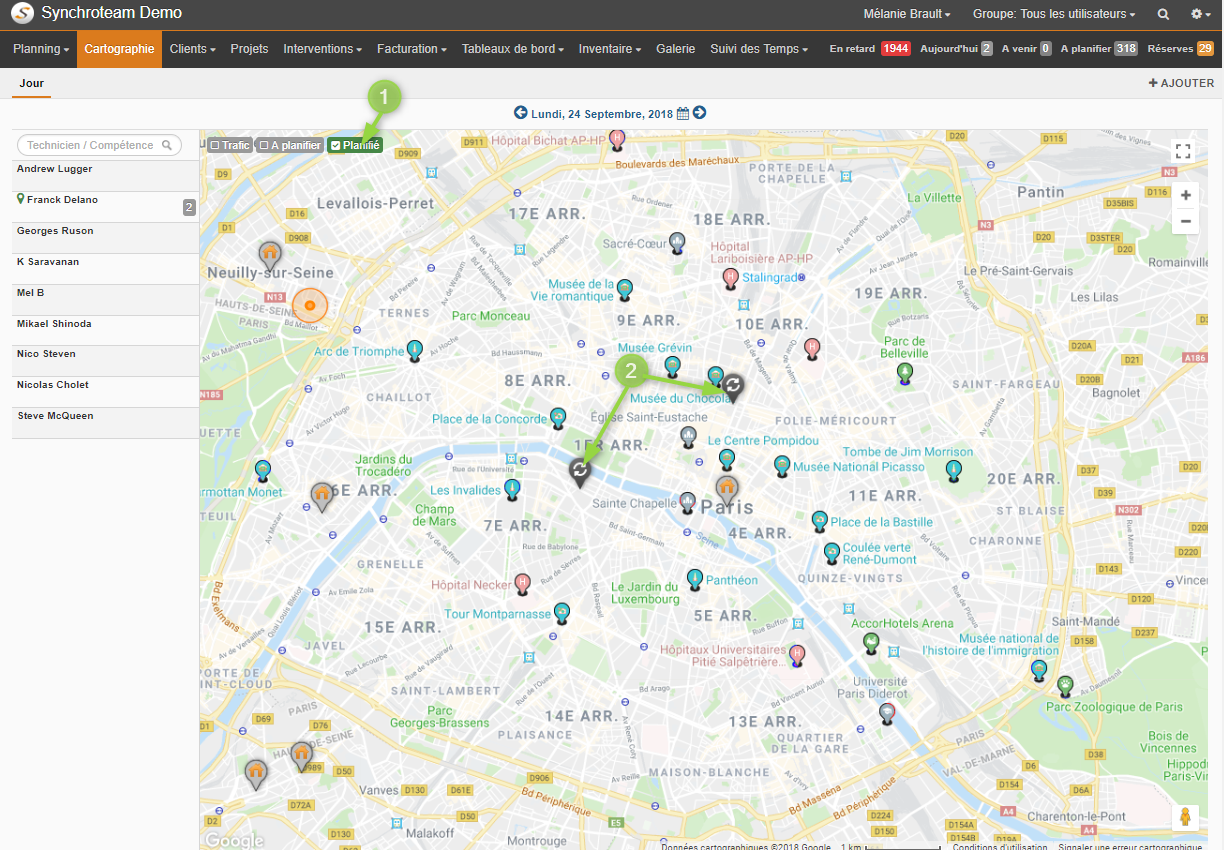
Task: Select technician K Saravanan
Action: pos(106,269)
